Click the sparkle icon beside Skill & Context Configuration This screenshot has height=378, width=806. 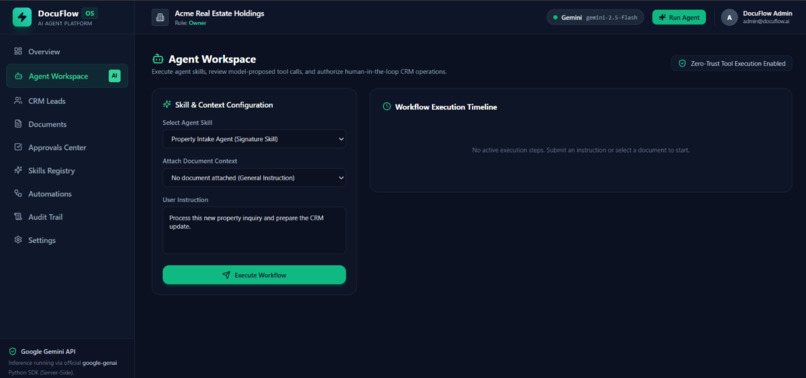click(167, 104)
